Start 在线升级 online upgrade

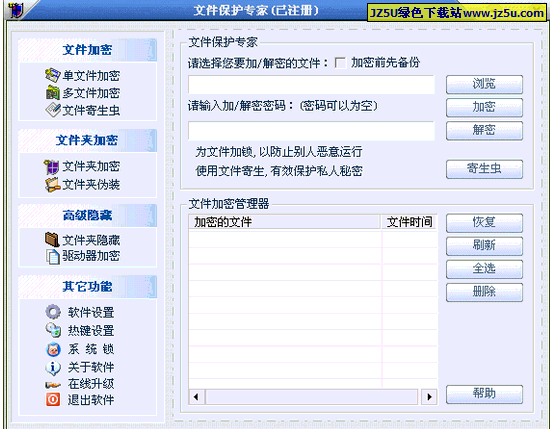coord(91,384)
